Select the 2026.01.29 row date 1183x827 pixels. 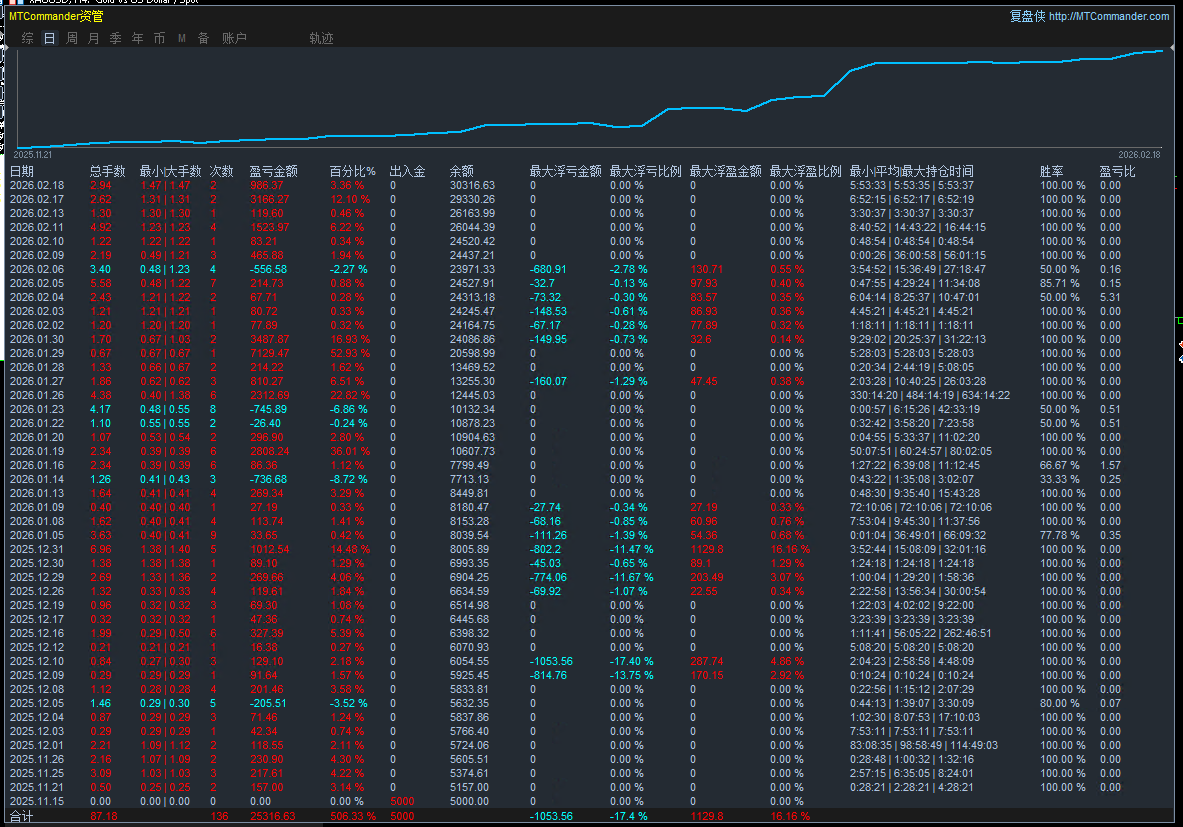click(37, 353)
